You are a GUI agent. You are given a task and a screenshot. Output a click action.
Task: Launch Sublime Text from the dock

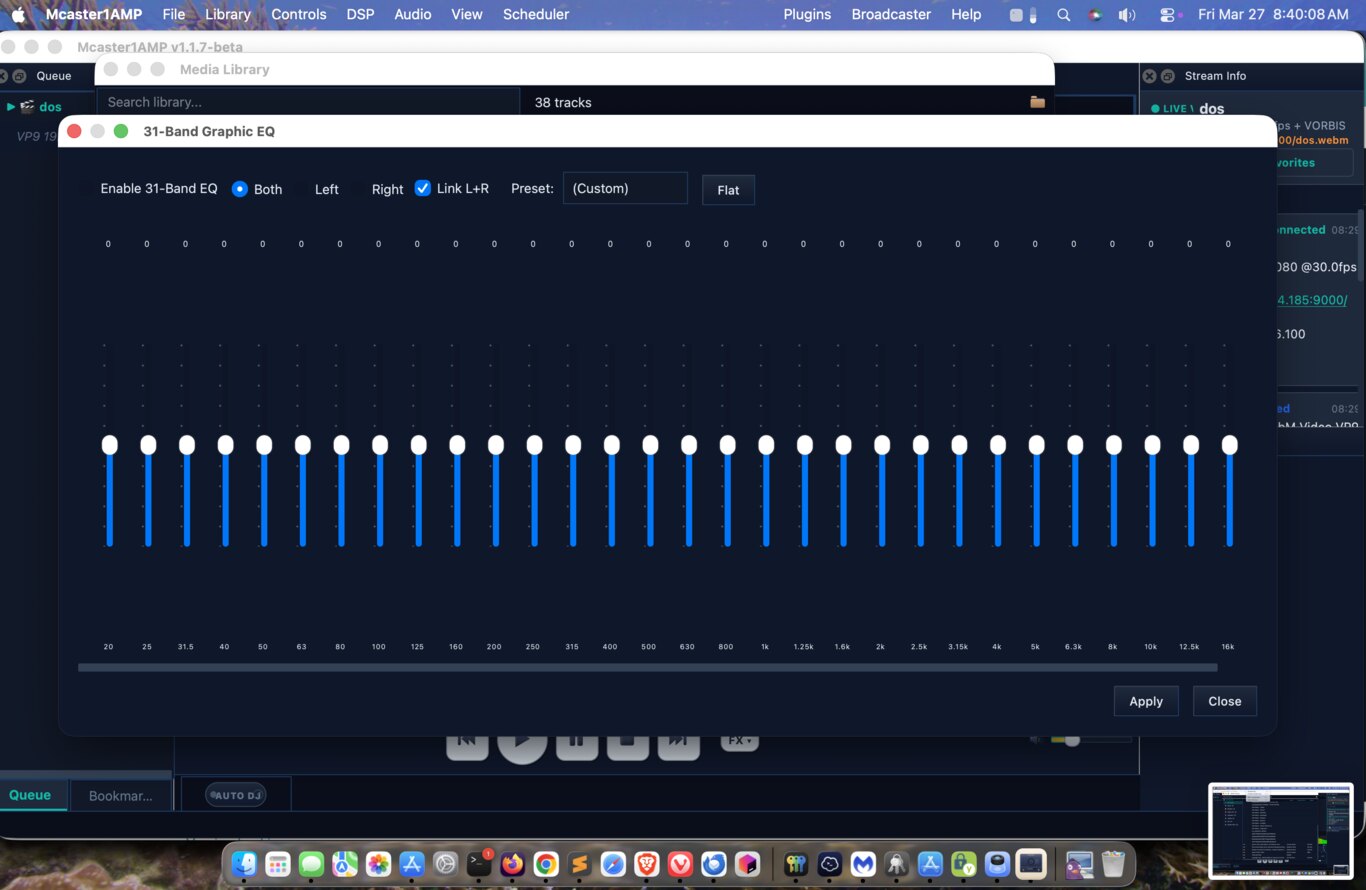click(580, 864)
